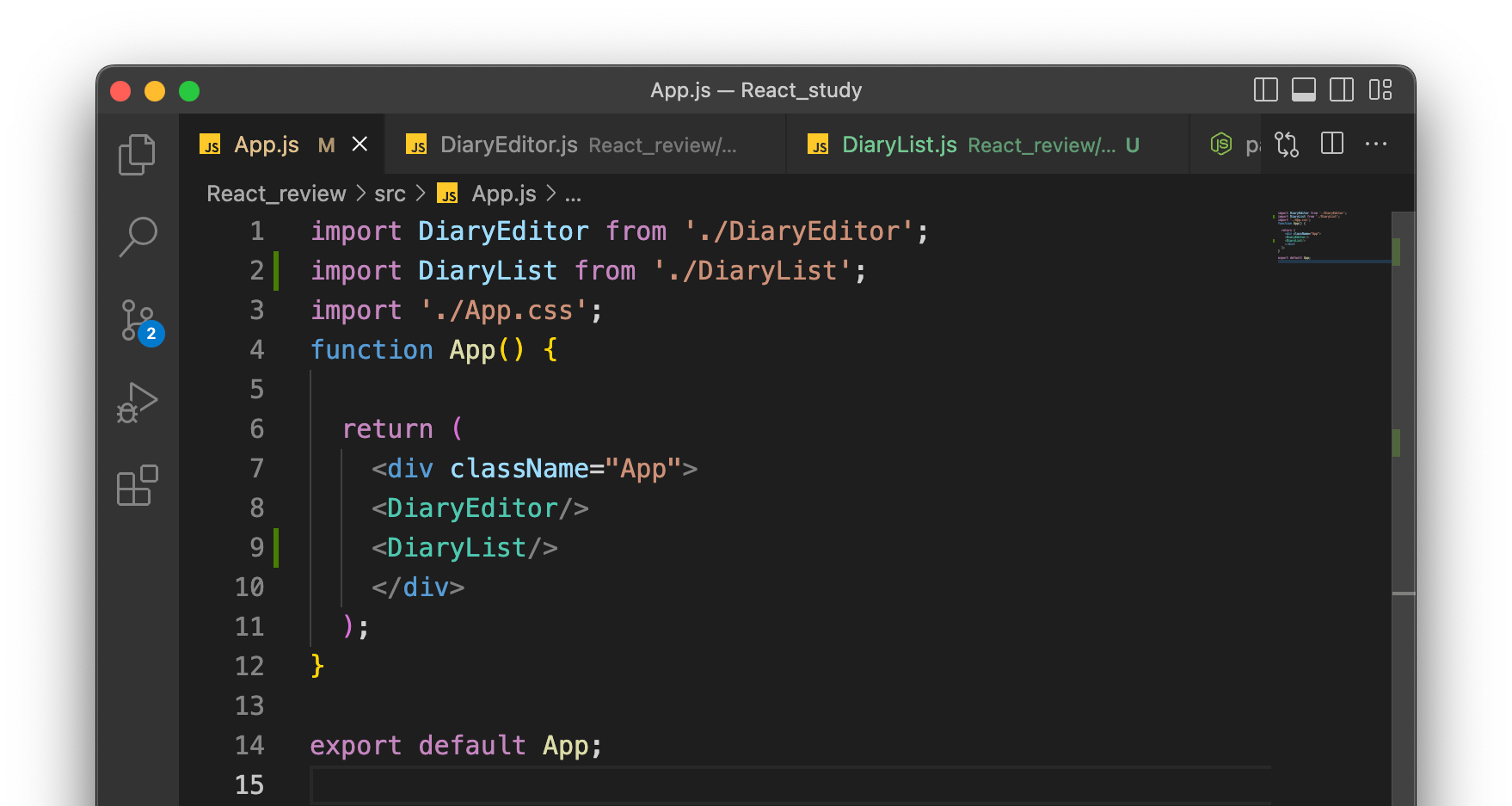The width and height of the screenshot is (1512, 806).
Task: Click React_review in the breadcrumb
Action: point(276,194)
